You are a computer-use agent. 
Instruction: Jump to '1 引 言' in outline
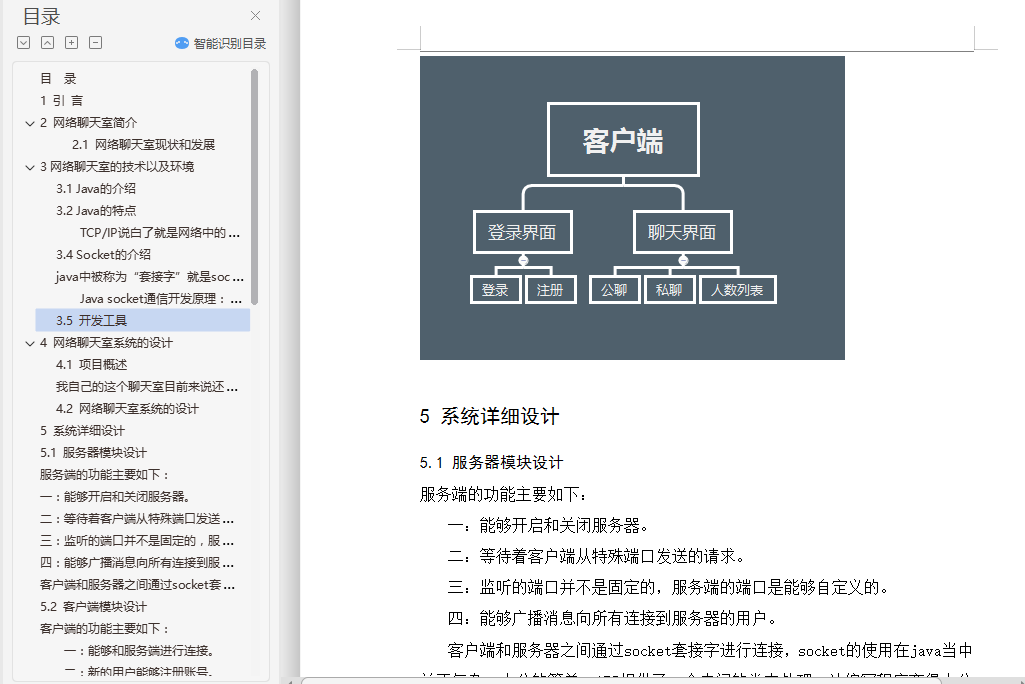click(61, 101)
